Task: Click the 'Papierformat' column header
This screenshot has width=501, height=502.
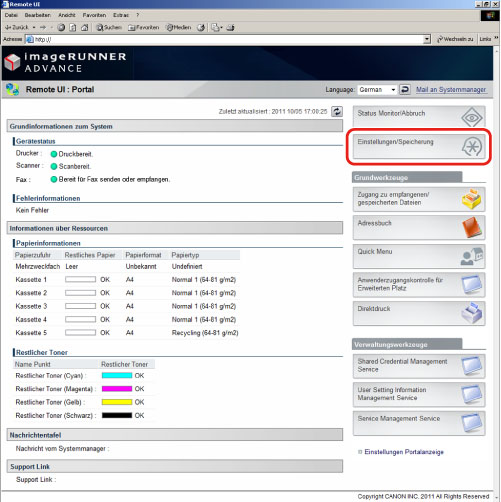Action: click(x=143, y=255)
